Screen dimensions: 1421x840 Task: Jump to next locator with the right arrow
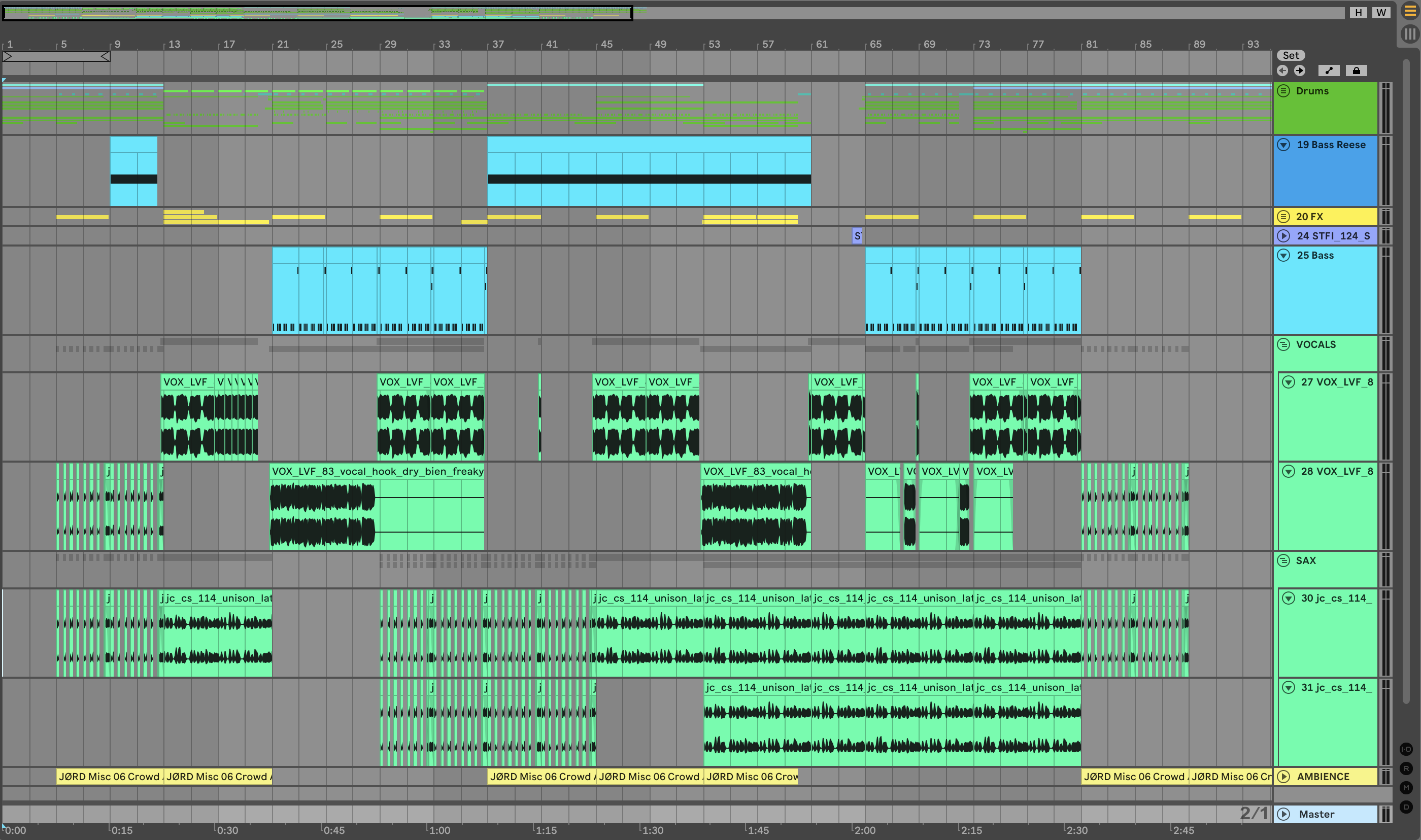tap(1300, 71)
